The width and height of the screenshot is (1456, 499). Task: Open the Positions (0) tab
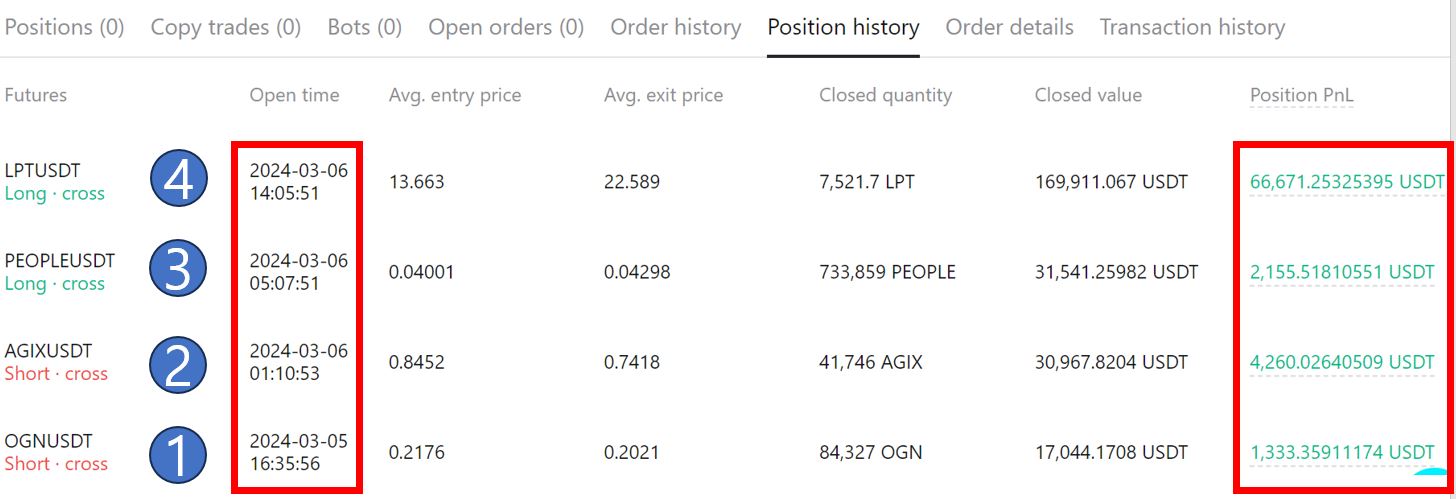tap(64, 27)
